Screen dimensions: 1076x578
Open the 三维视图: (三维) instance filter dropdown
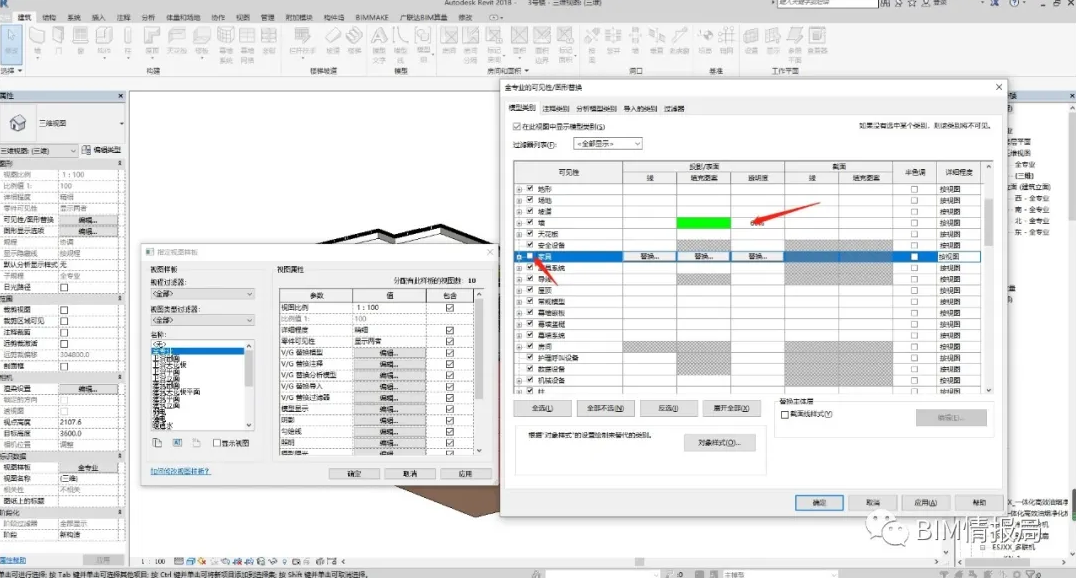point(39,150)
